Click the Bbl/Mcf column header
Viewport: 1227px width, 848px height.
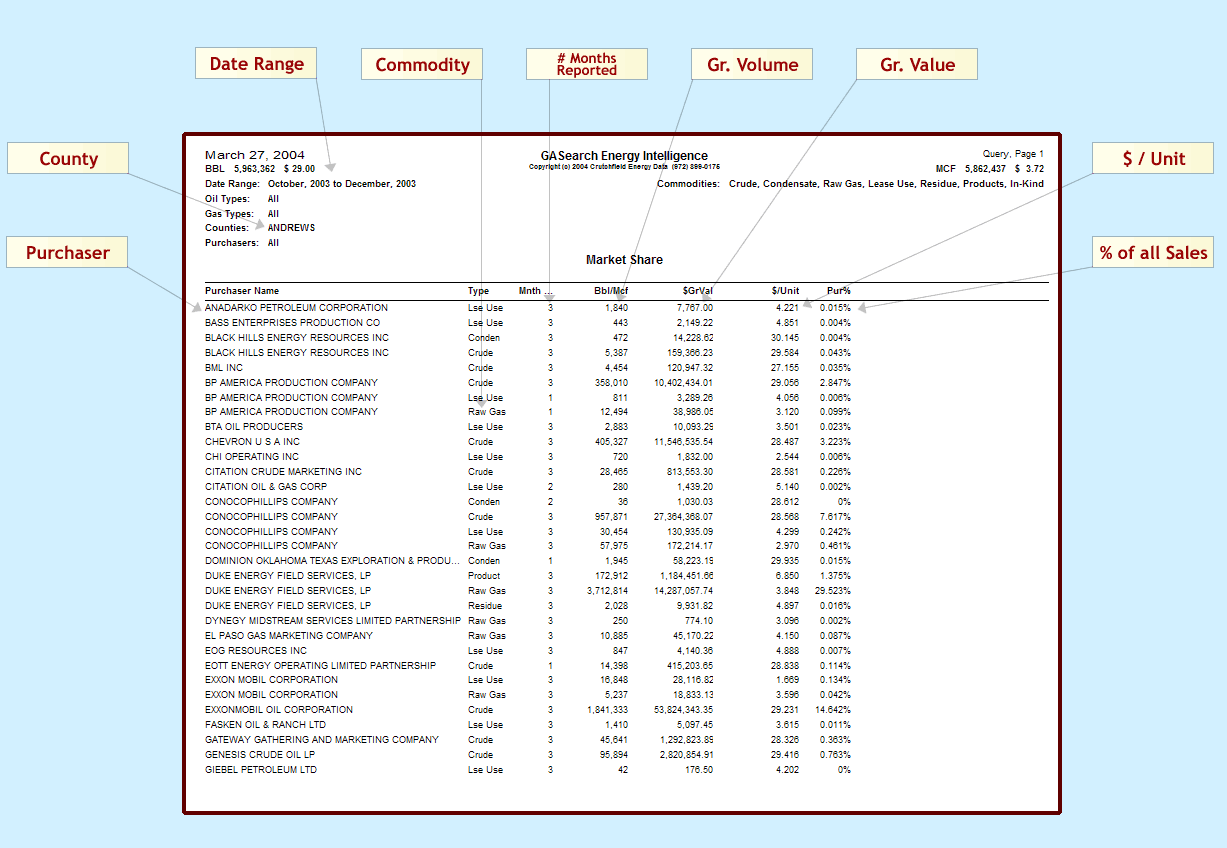point(610,291)
